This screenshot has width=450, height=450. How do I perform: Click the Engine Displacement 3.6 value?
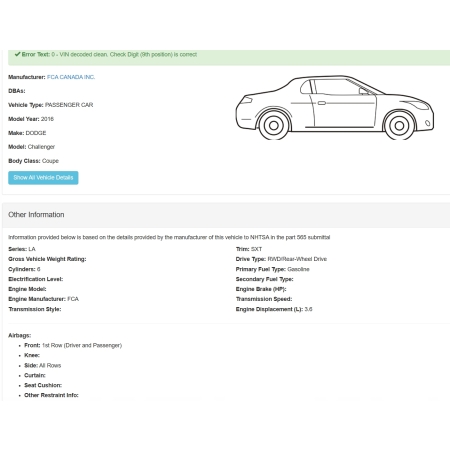(x=308, y=309)
